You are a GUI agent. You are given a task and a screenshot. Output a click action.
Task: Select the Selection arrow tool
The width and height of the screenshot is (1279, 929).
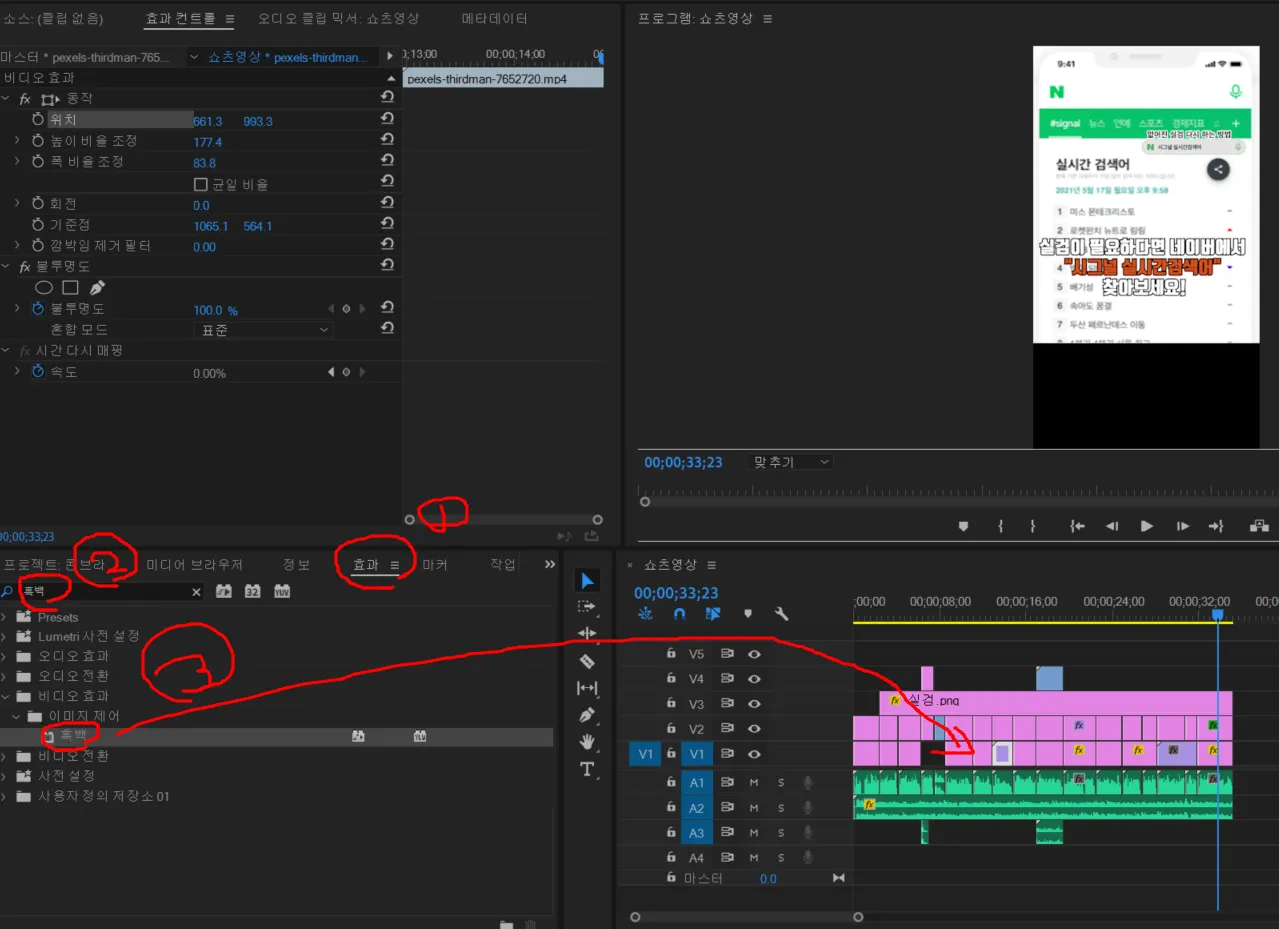pos(588,581)
